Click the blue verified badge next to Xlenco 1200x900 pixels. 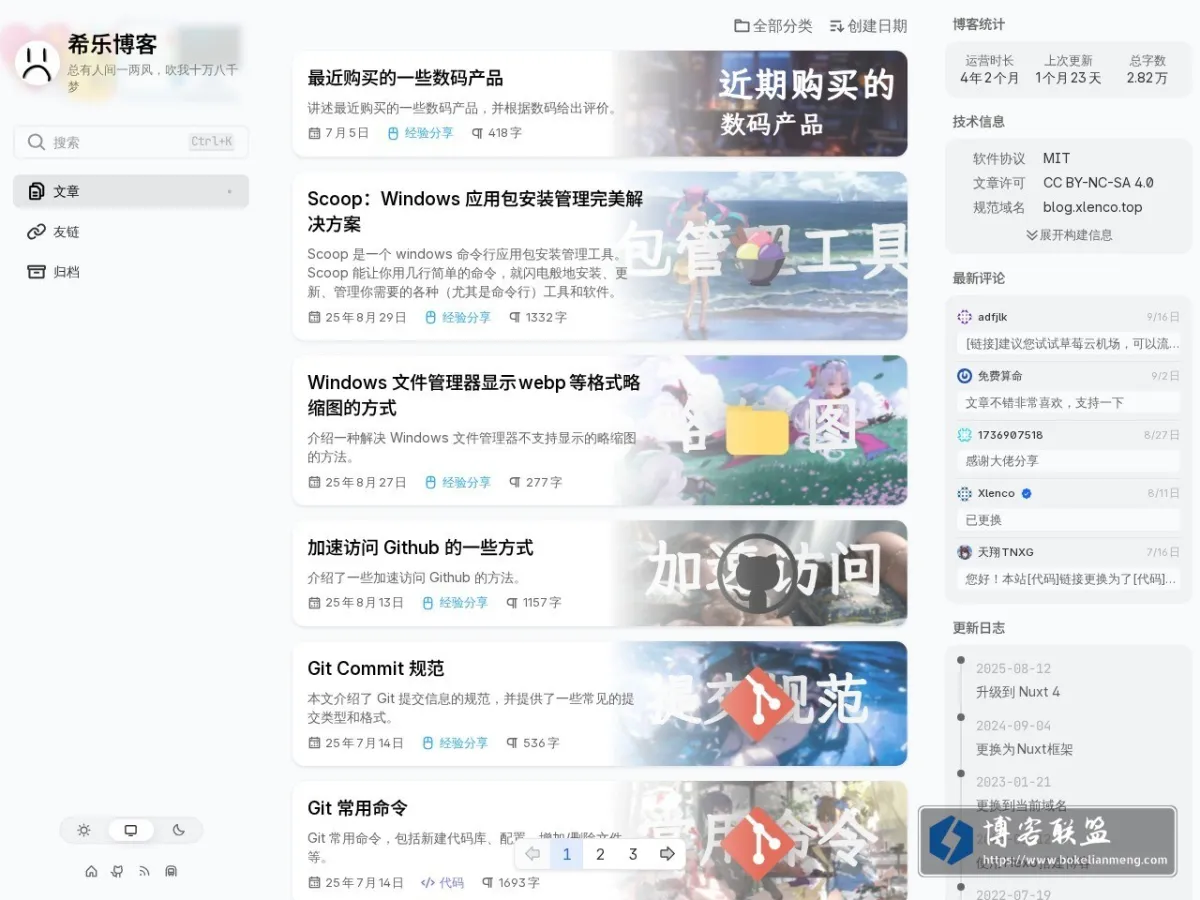(1026, 494)
